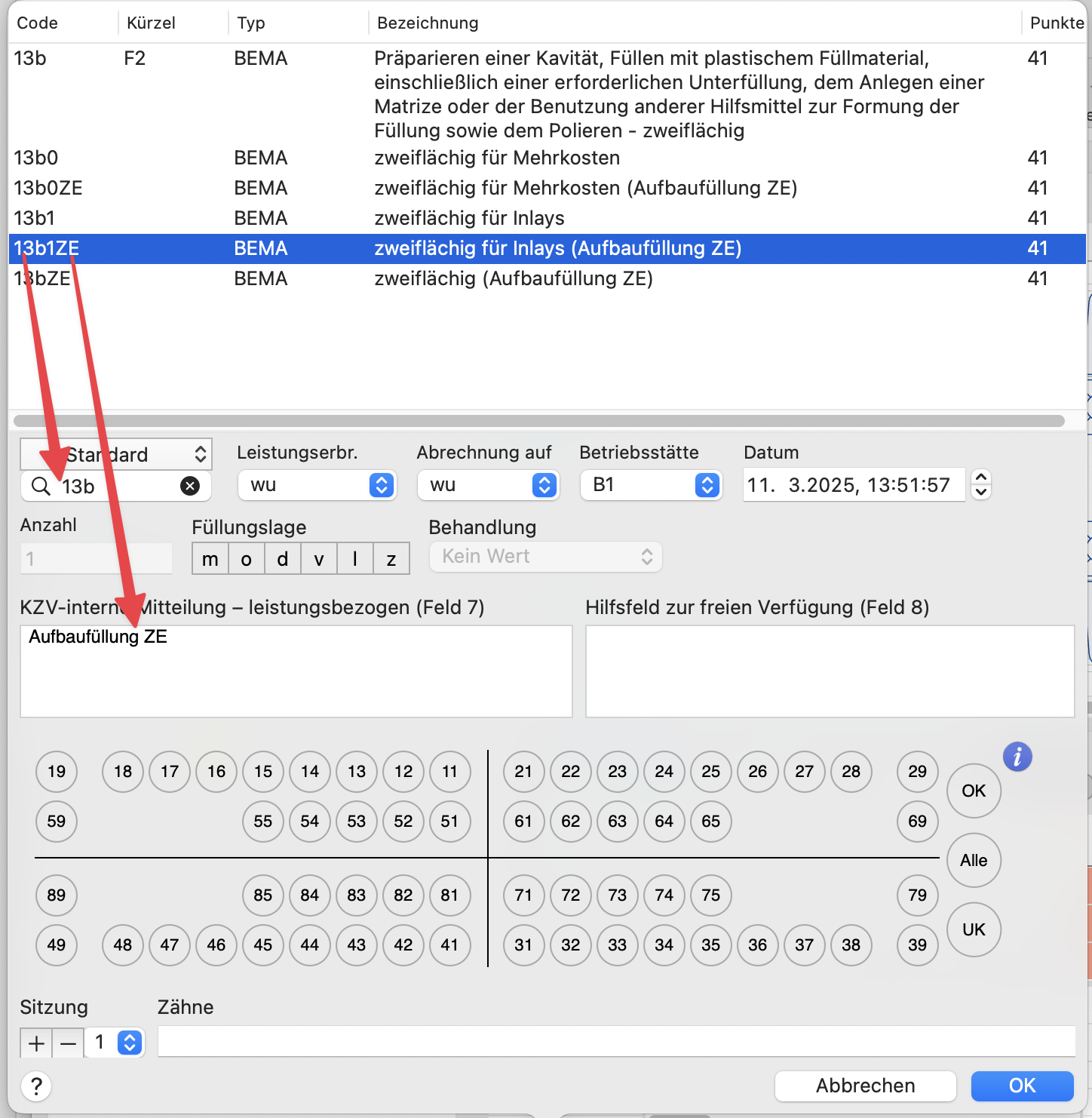Click into the Hilfsfeld Feld 8 text box
Image resolution: width=1092 pixels, height=1118 pixels.
(x=830, y=671)
